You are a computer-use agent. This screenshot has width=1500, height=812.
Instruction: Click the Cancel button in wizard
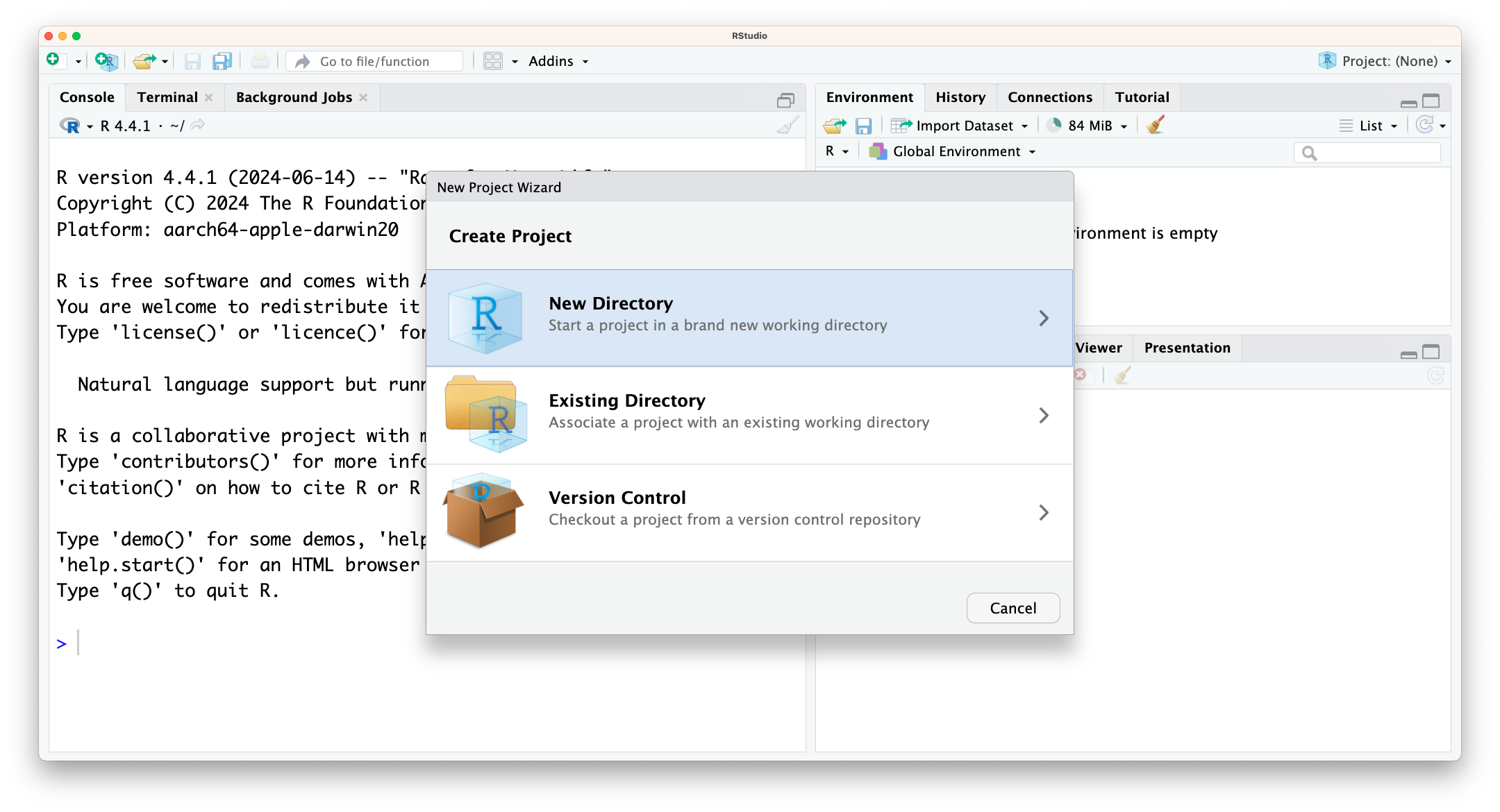1013,608
